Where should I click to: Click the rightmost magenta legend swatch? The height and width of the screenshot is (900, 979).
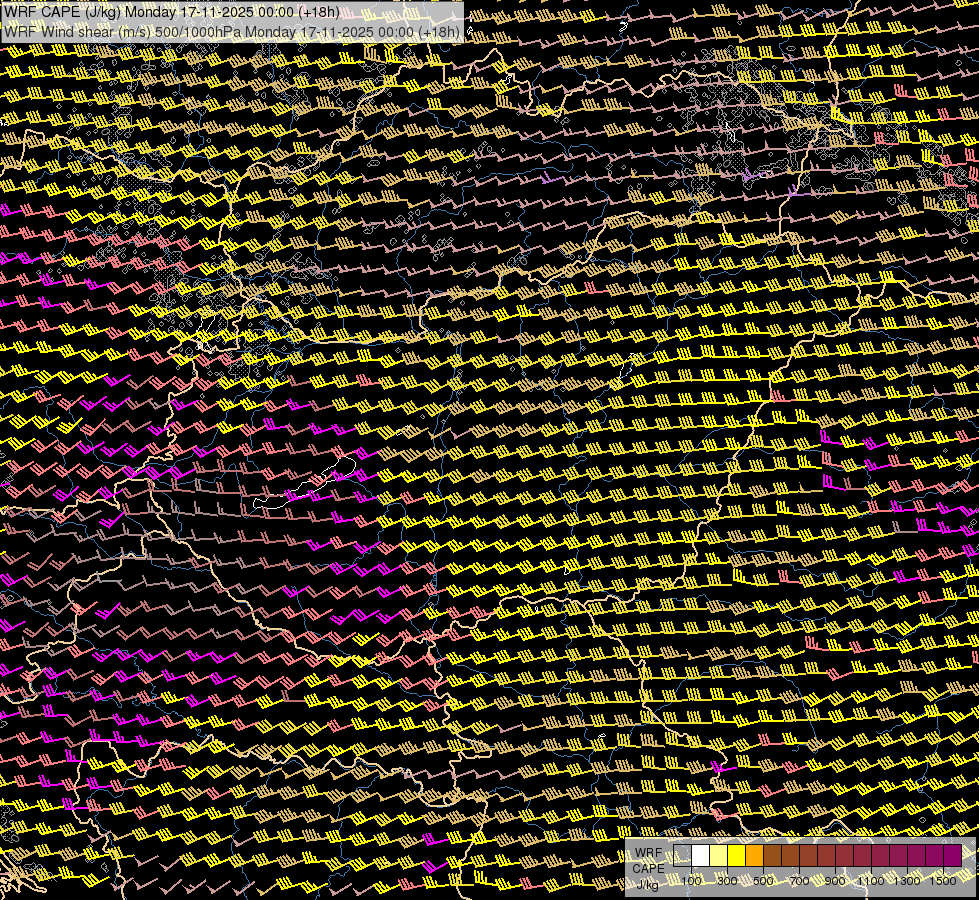pos(953,856)
